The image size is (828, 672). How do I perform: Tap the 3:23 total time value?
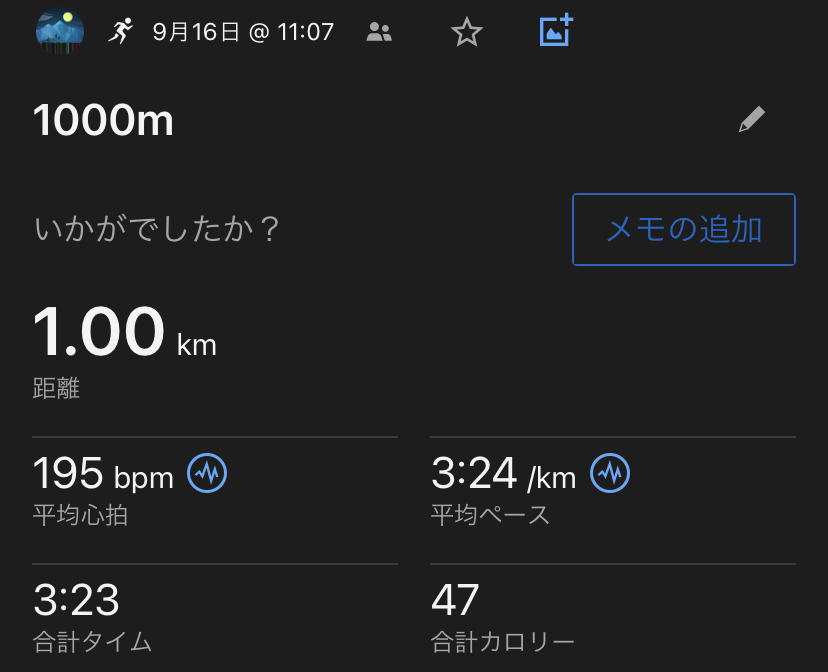click(x=76, y=601)
